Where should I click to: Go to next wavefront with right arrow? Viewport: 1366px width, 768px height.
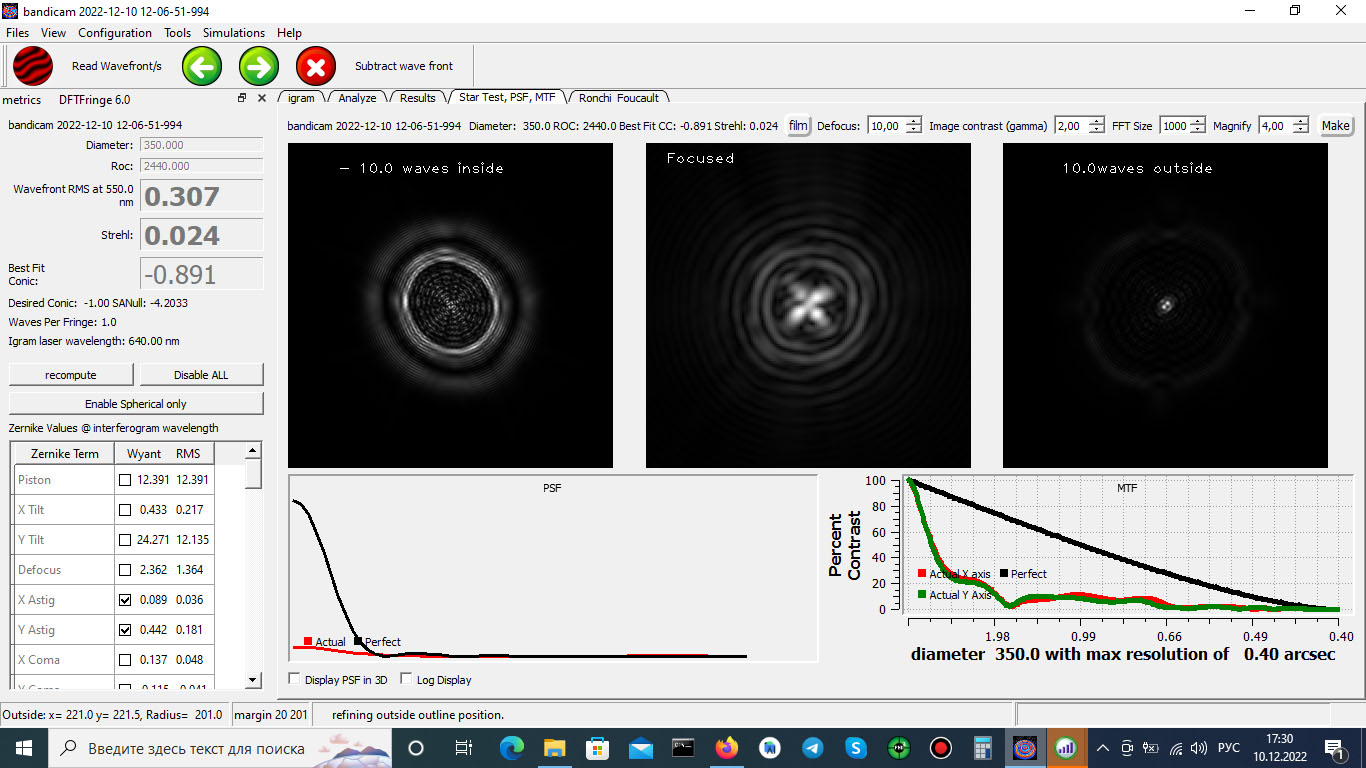[259, 66]
